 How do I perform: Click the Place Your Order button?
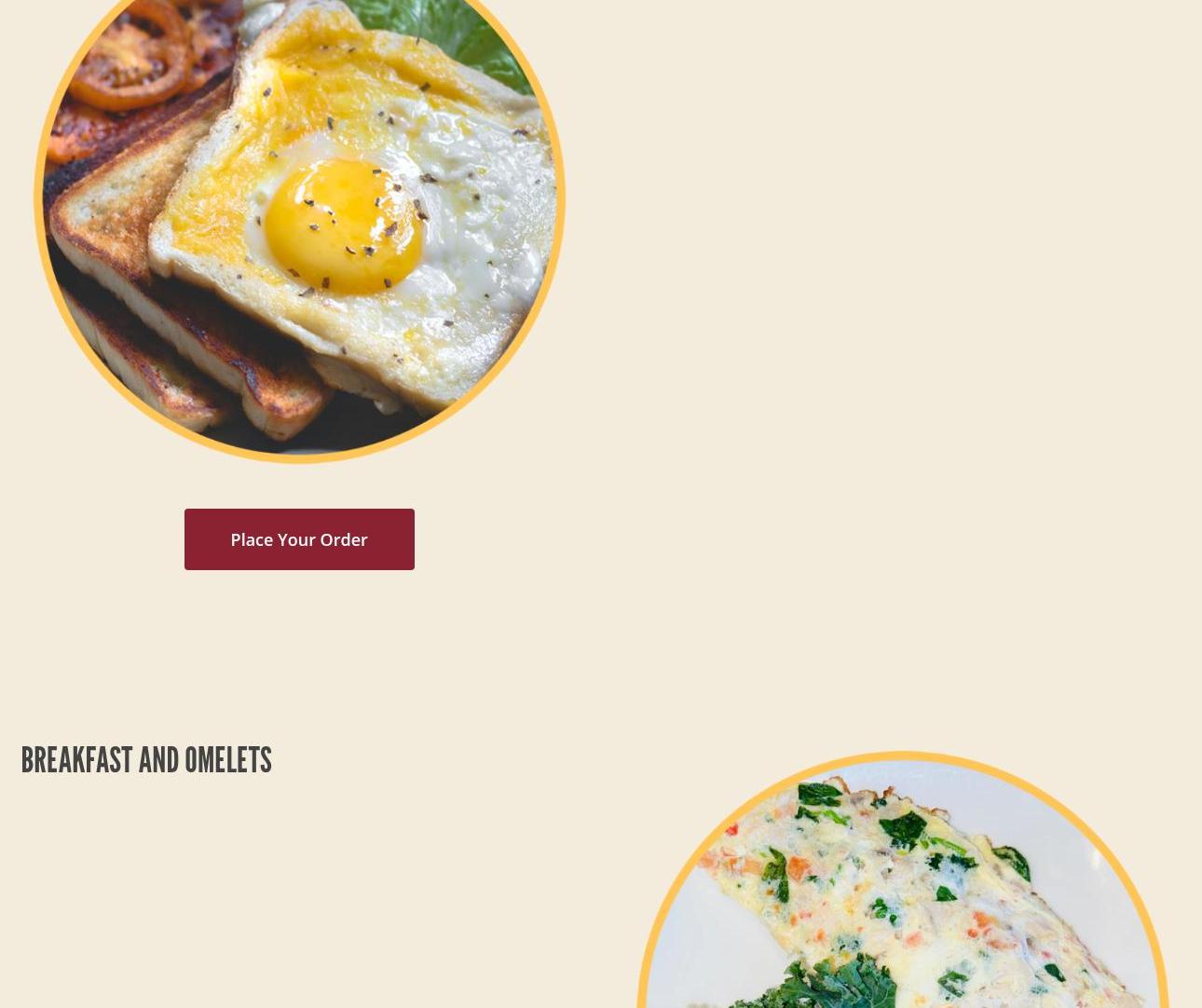pyautogui.click(x=299, y=539)
